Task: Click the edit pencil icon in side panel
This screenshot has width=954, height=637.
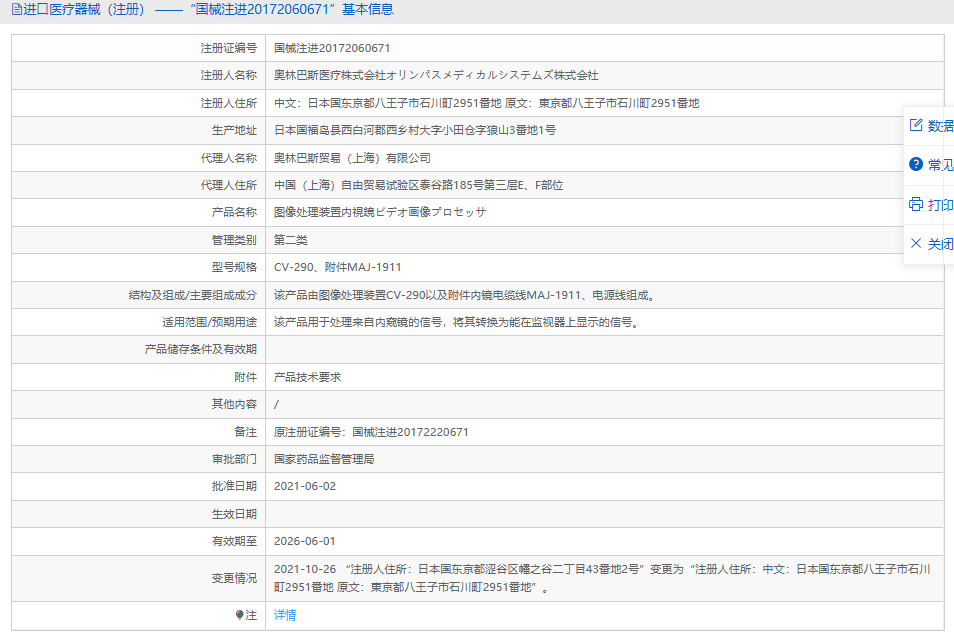Action: [x=916, y=125]
